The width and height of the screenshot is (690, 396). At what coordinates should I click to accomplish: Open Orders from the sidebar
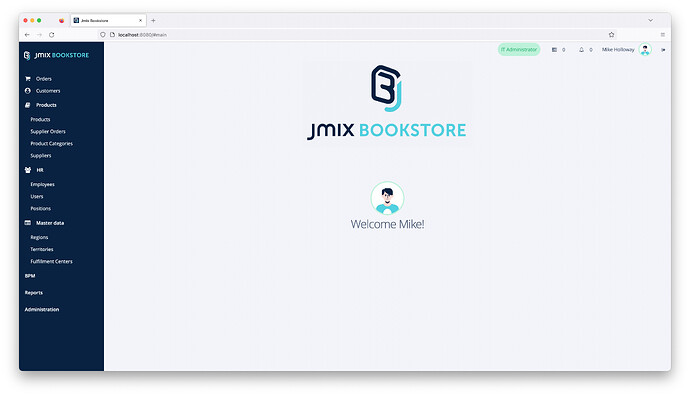[x=44, y=79]
